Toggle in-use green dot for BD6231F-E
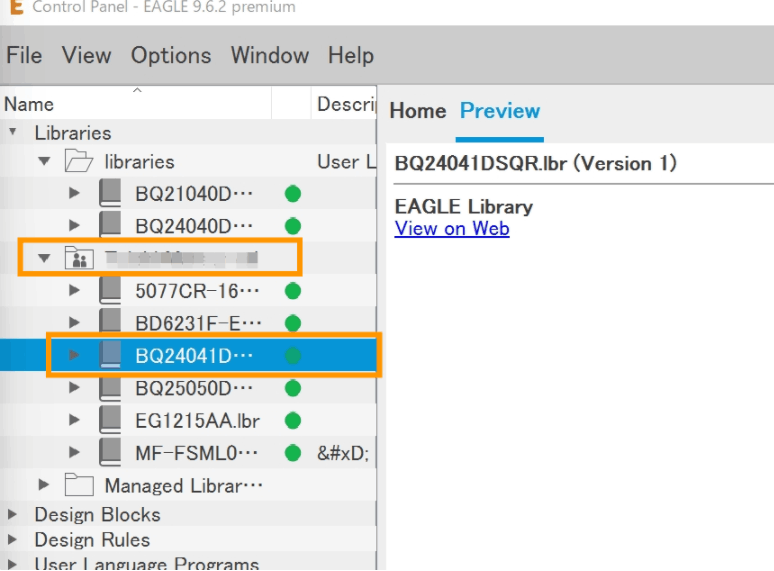The width and height of the screenshot is (774, 571). (x=293, y=323)
